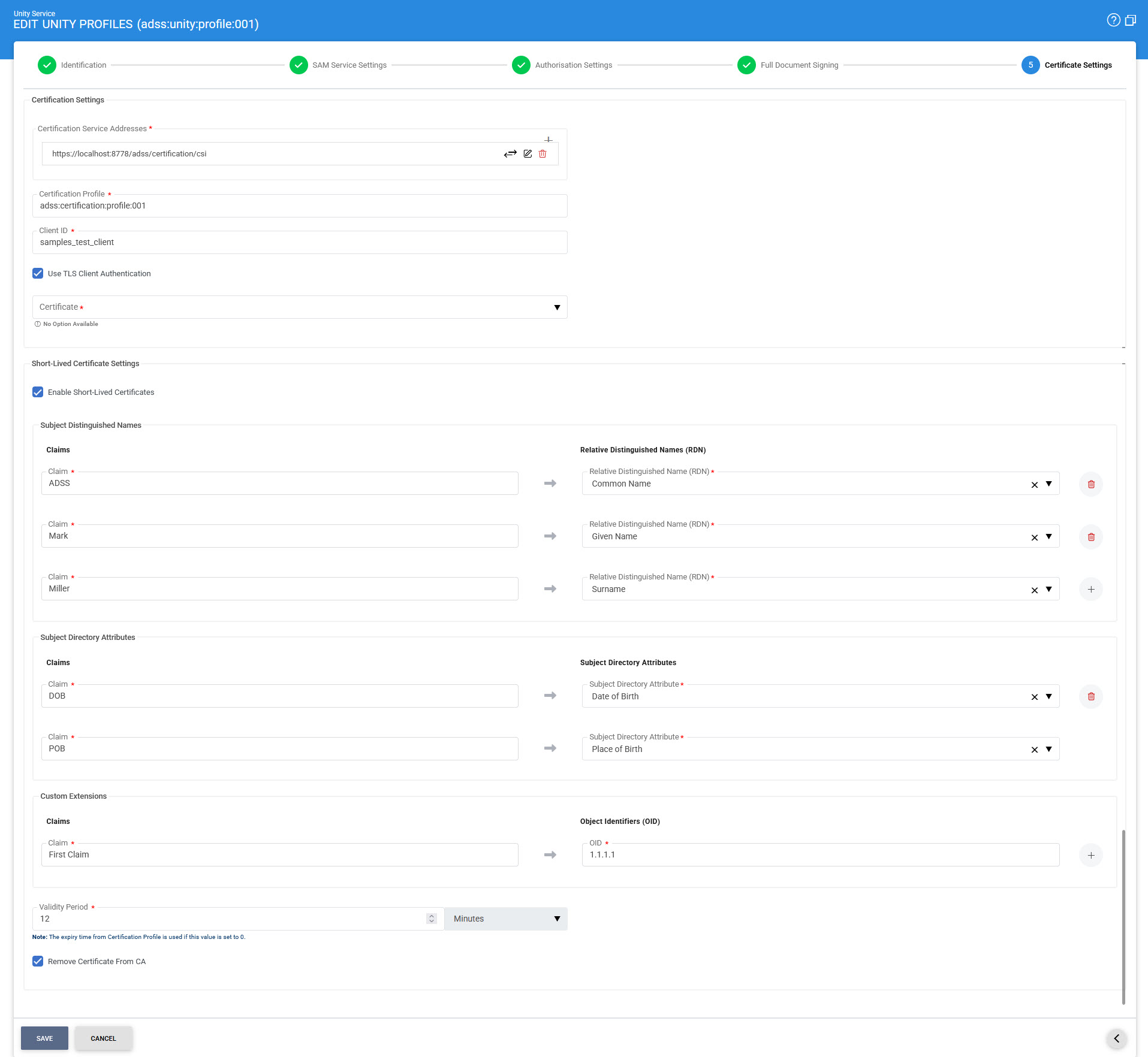The height and width of the screenshot is (1057, 1148).
Task: Delete the DOB Date of Birth row
Action: 1090,697
